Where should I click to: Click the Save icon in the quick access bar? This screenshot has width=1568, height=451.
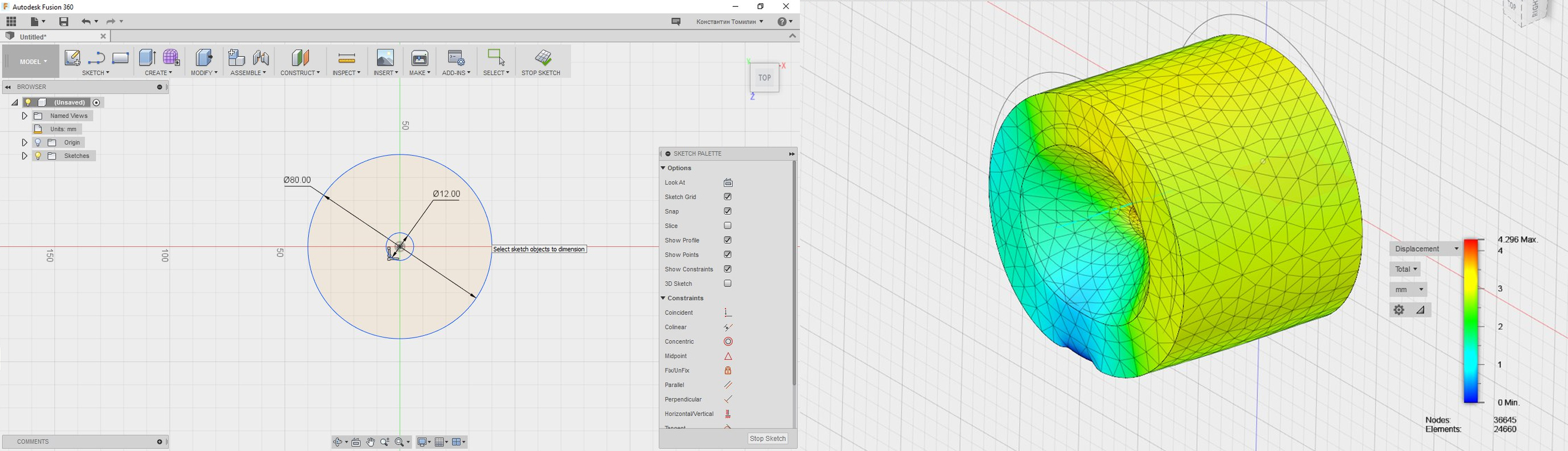[64, 22]
